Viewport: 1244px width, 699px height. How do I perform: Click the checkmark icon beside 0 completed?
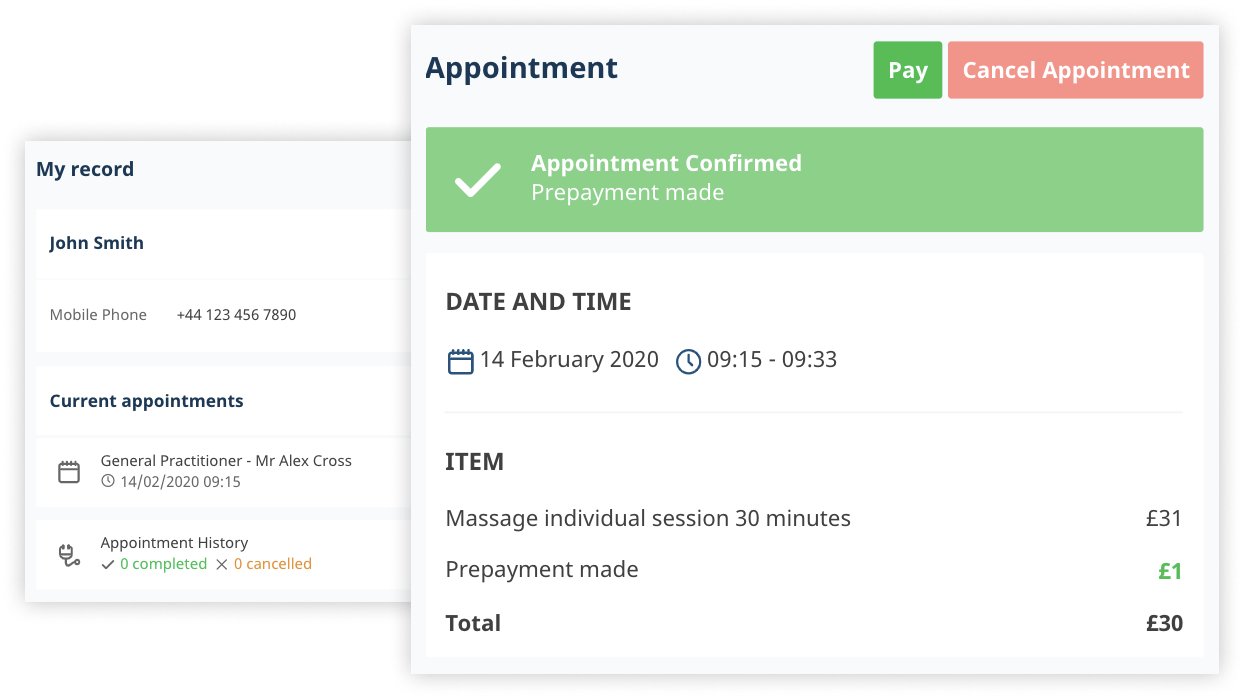(x=108, y=565)
